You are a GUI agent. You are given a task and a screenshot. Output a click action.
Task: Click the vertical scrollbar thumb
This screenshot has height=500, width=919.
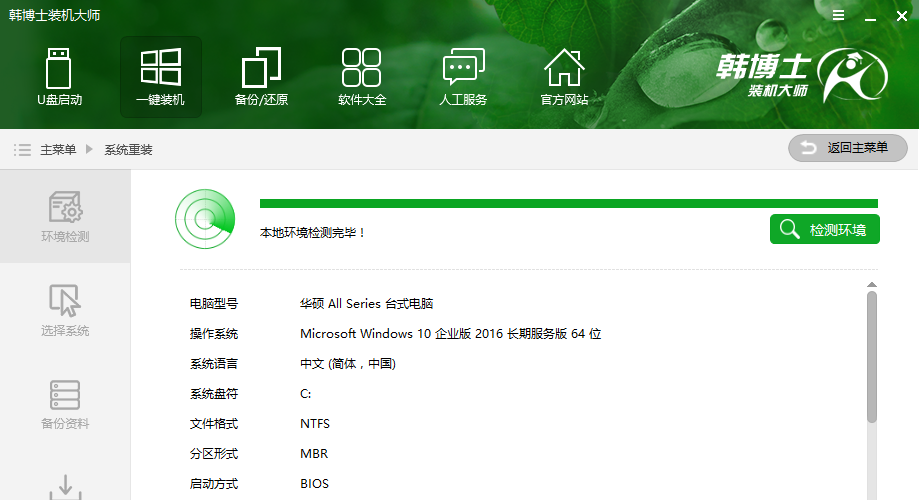872,357
